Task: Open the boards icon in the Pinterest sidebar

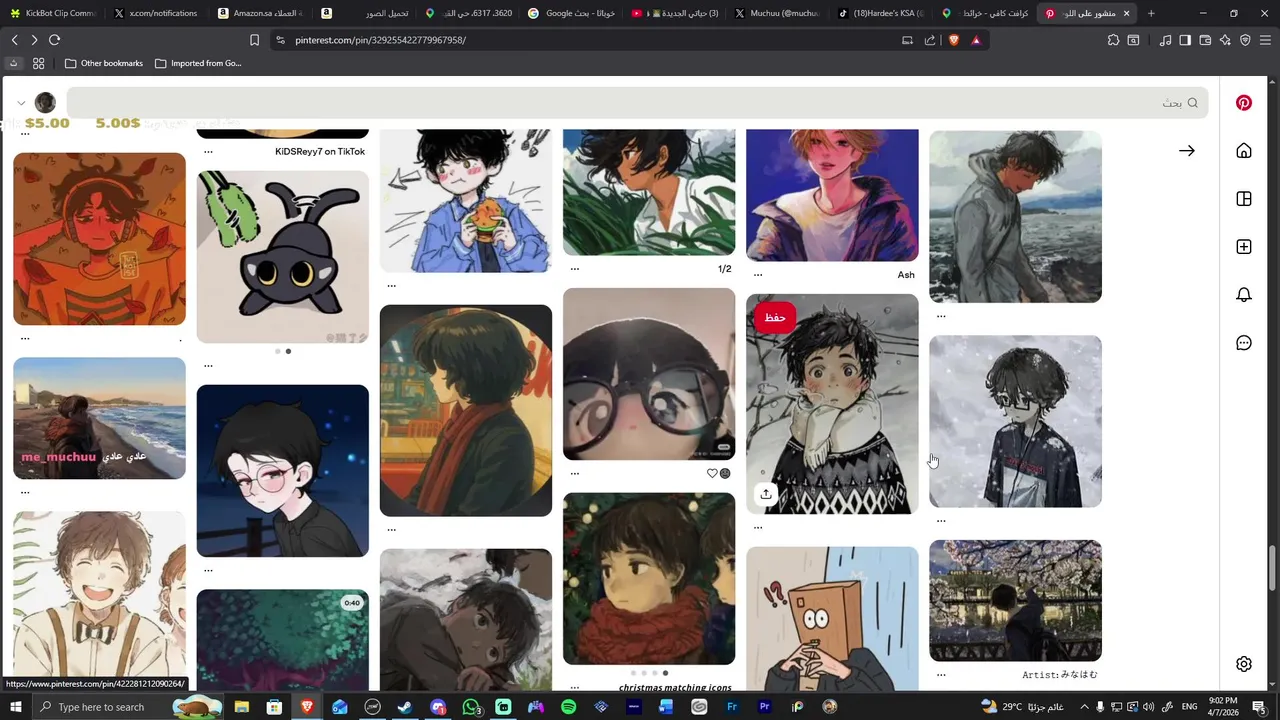Action: click(x=1244, y=199)
